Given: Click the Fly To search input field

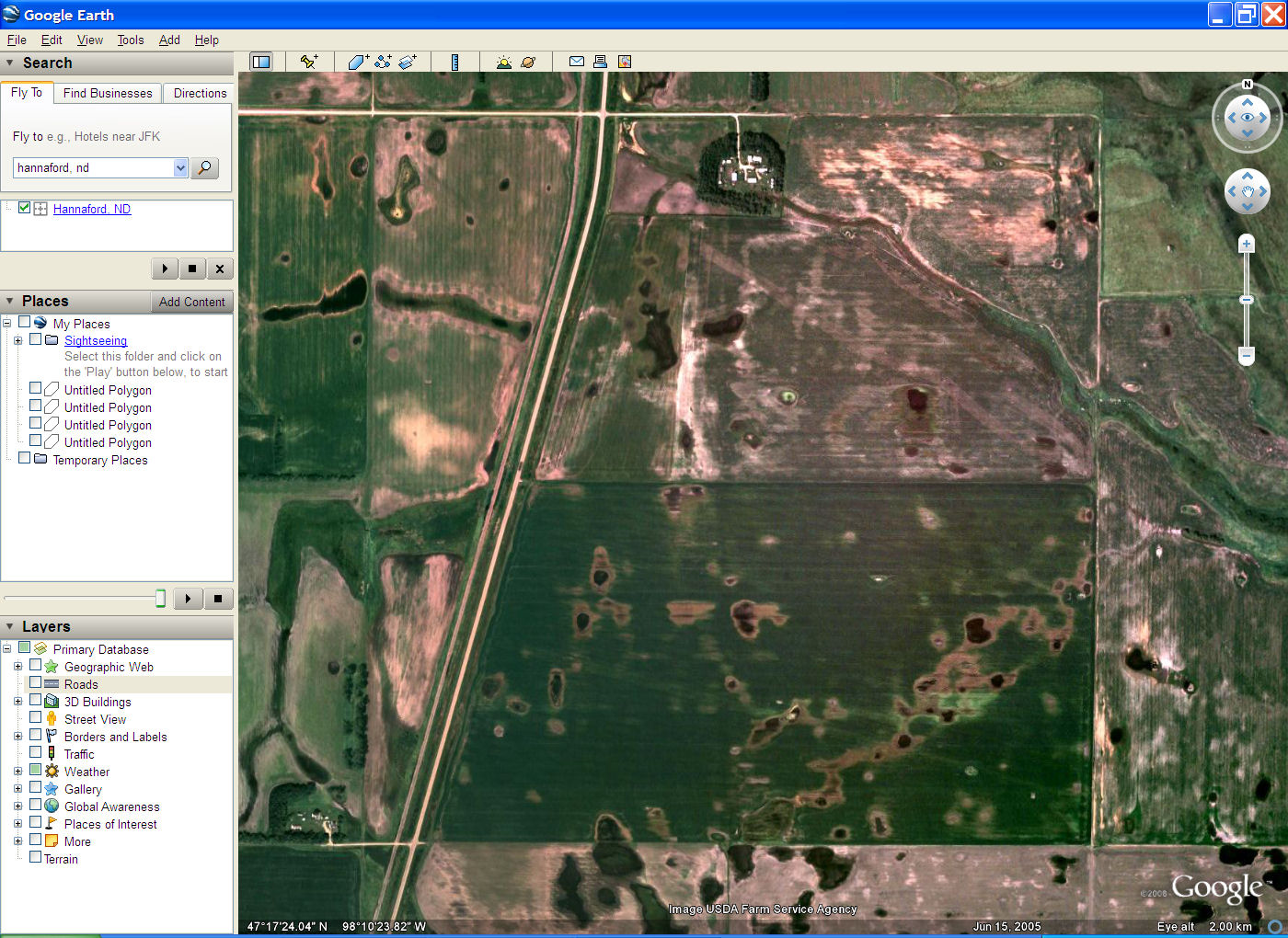Looking at the screenshot, I should tap(94, 167).
